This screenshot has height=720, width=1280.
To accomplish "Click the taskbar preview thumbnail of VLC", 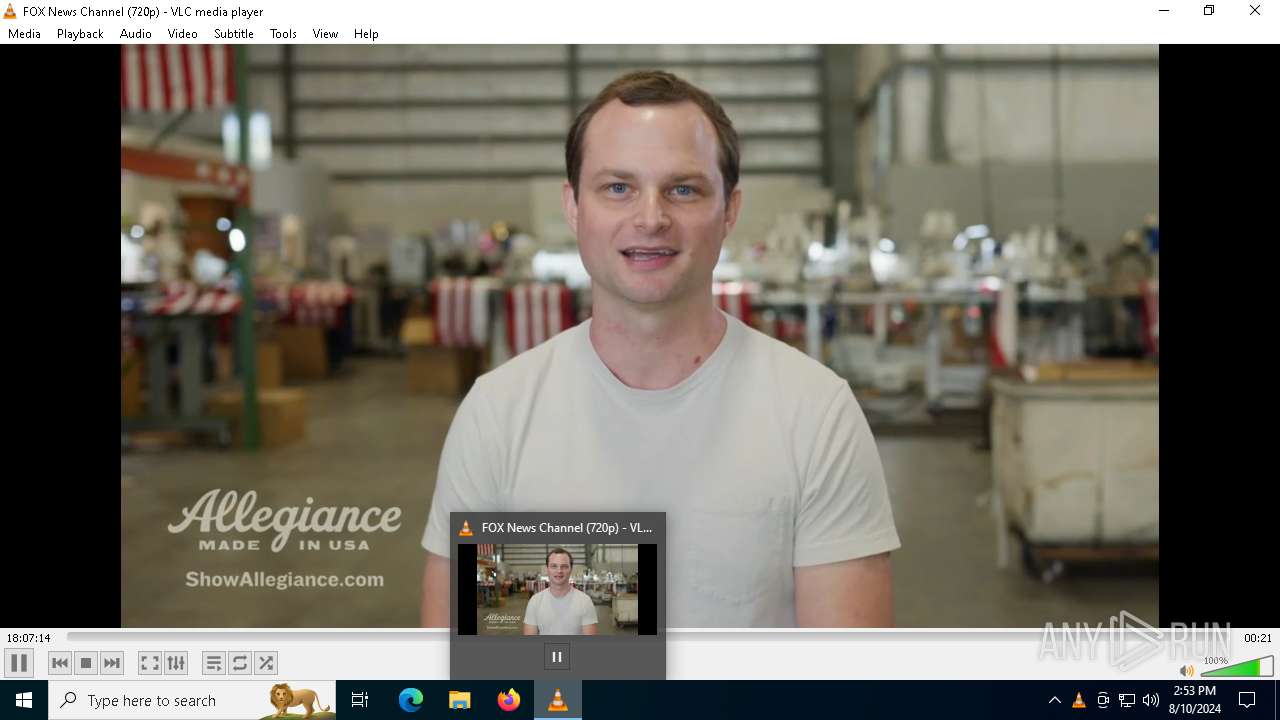I will pyautogui.click(x=557, y=589).
